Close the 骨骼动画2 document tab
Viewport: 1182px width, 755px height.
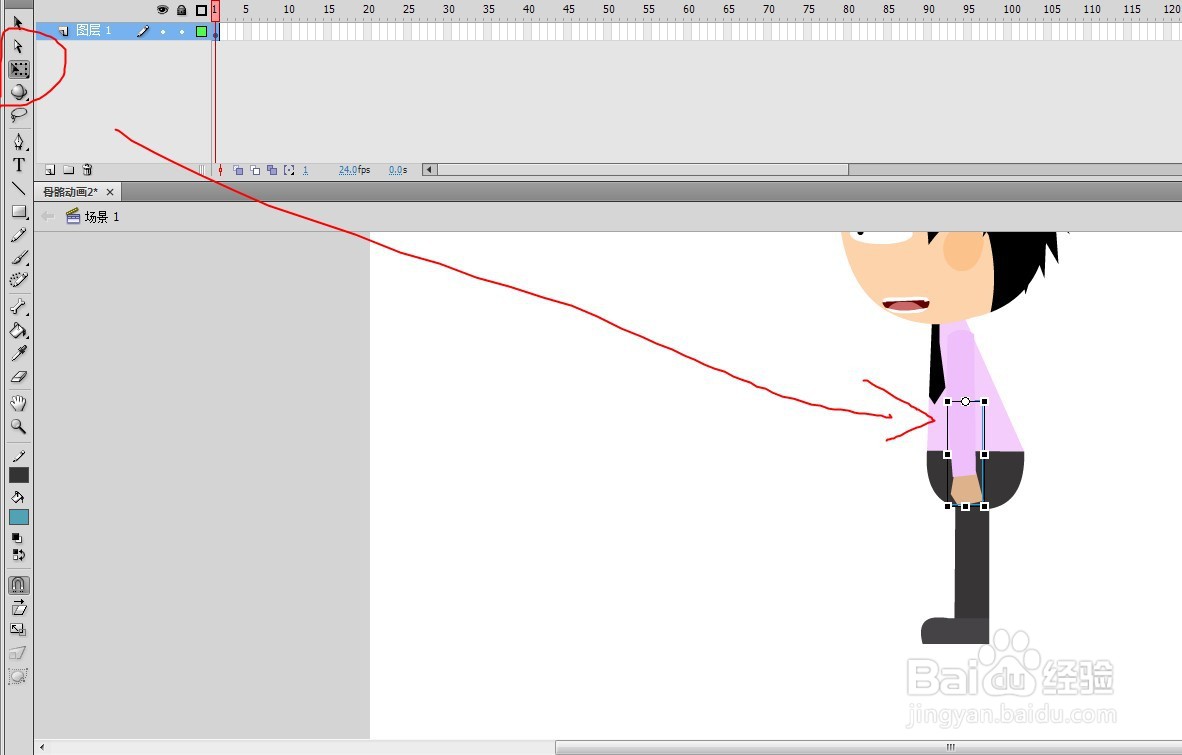coord(110,192)
